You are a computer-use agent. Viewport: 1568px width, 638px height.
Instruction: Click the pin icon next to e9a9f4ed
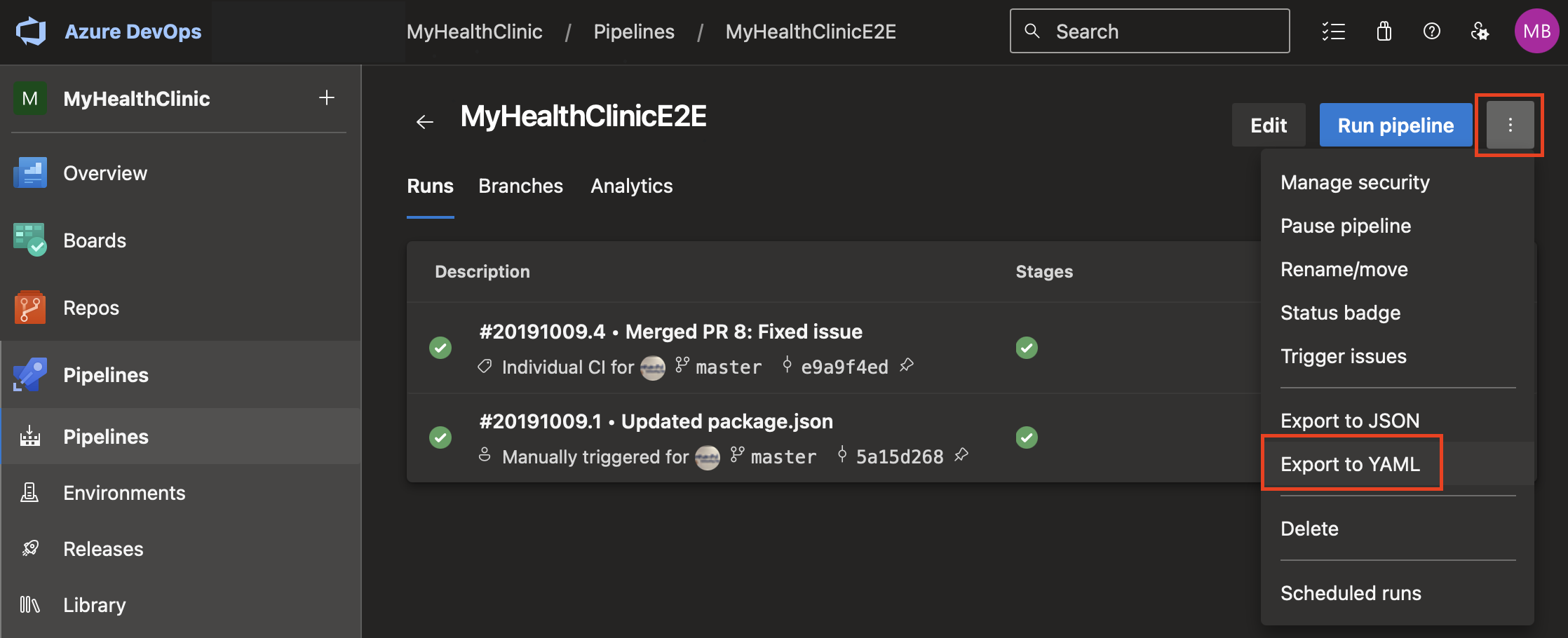pos(907,365)
